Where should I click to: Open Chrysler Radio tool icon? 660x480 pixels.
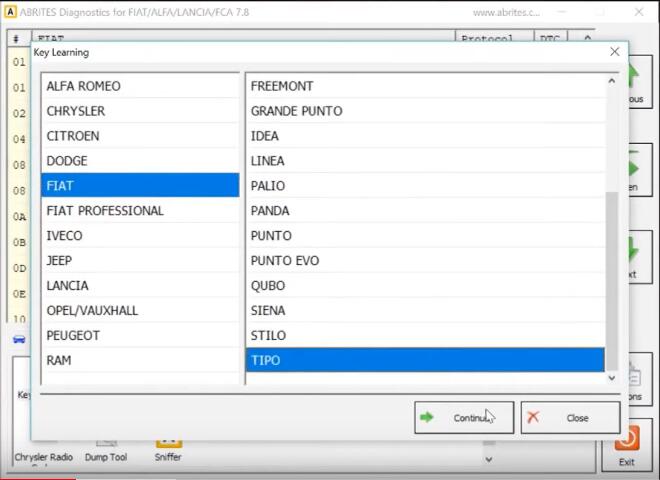[x=44, y=453]
